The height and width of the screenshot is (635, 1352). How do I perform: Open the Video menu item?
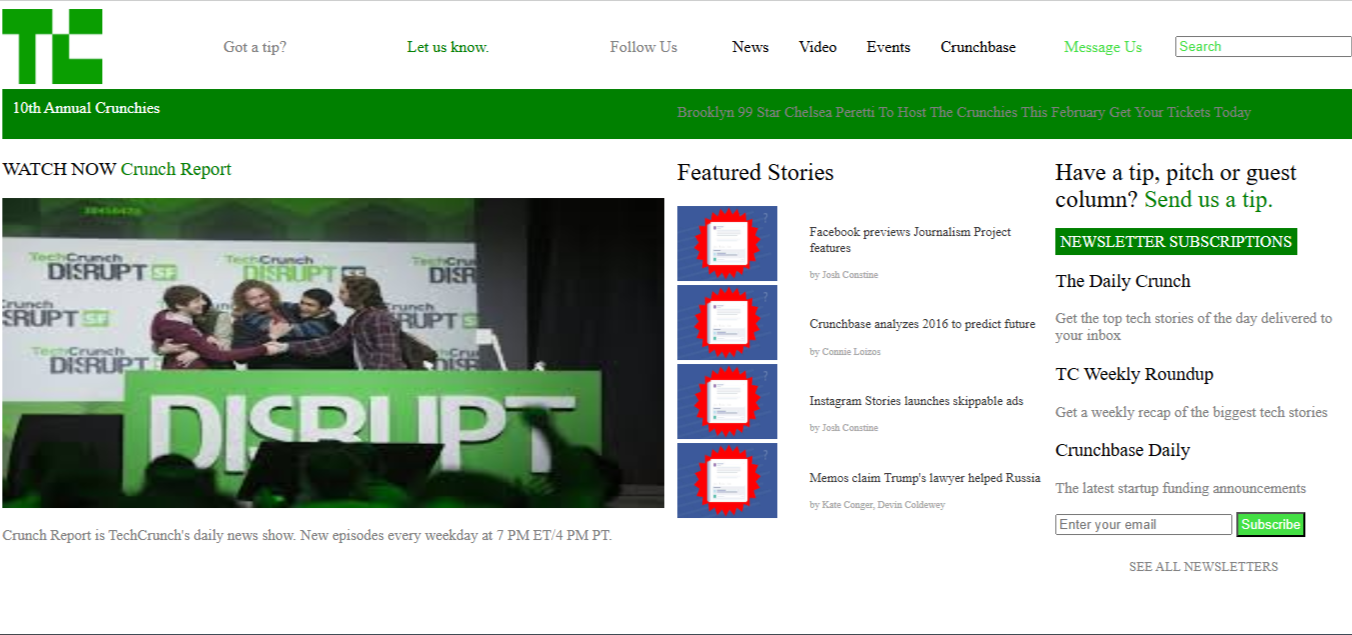tap(817, 47)
